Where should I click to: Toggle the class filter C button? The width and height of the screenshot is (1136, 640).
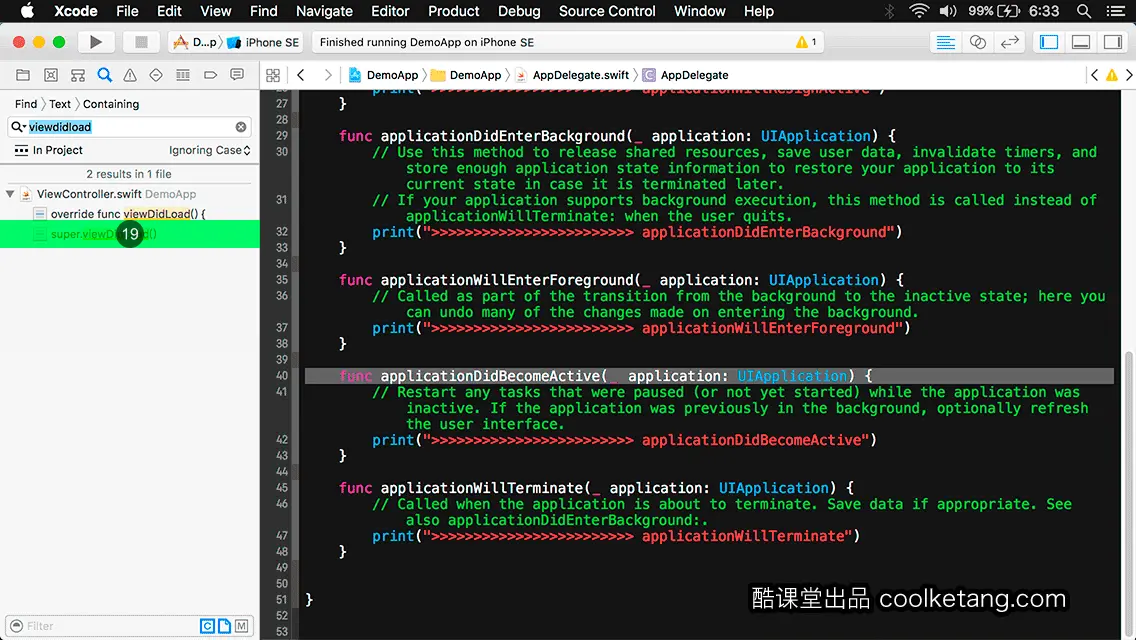click(x=207, y=626)
